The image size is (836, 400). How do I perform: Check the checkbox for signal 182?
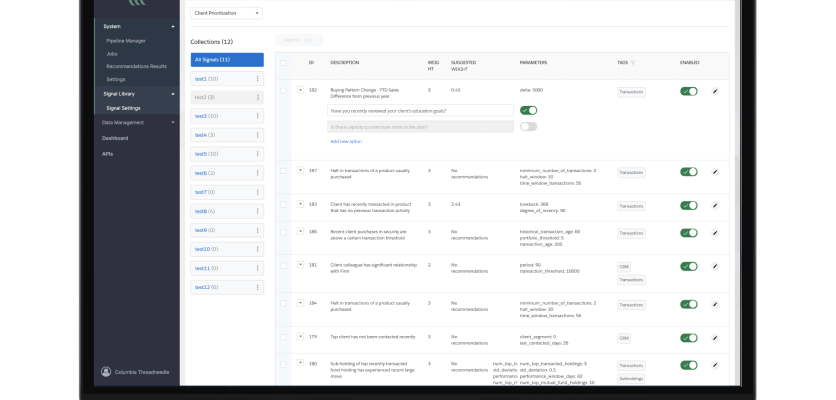coord(283,91)
